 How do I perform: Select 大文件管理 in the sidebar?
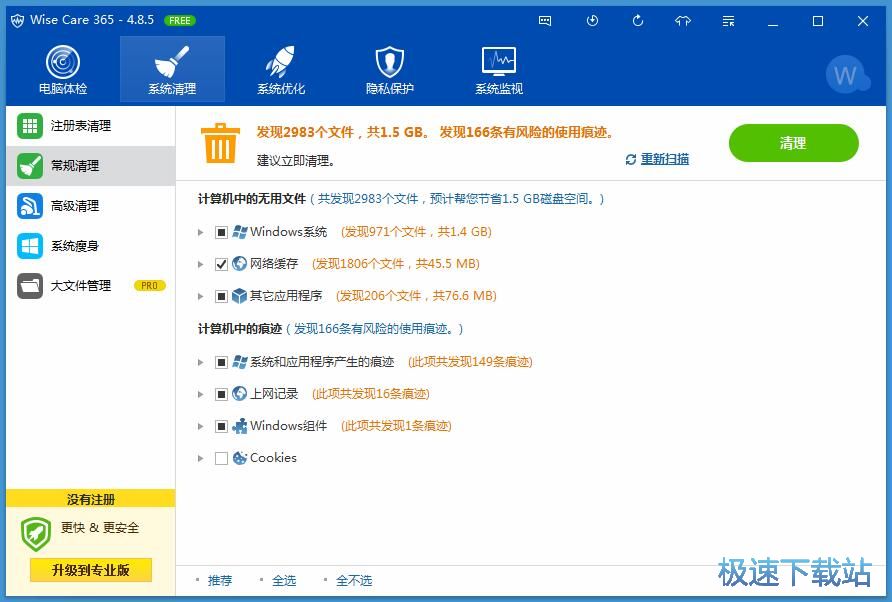tap(90, 286)
